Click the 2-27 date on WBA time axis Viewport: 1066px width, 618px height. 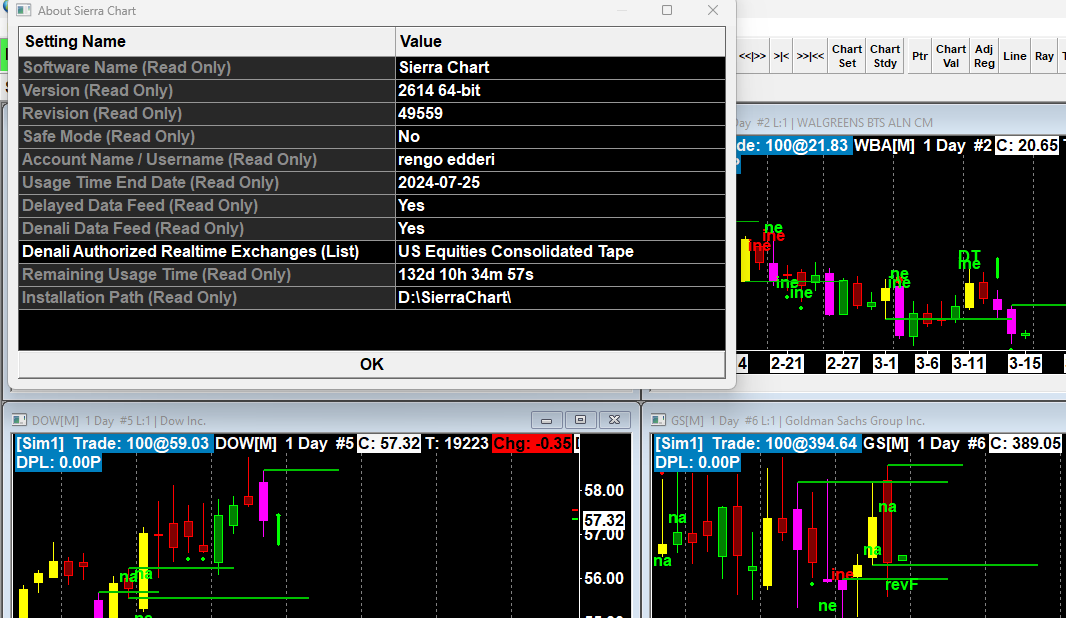(843, 364)
